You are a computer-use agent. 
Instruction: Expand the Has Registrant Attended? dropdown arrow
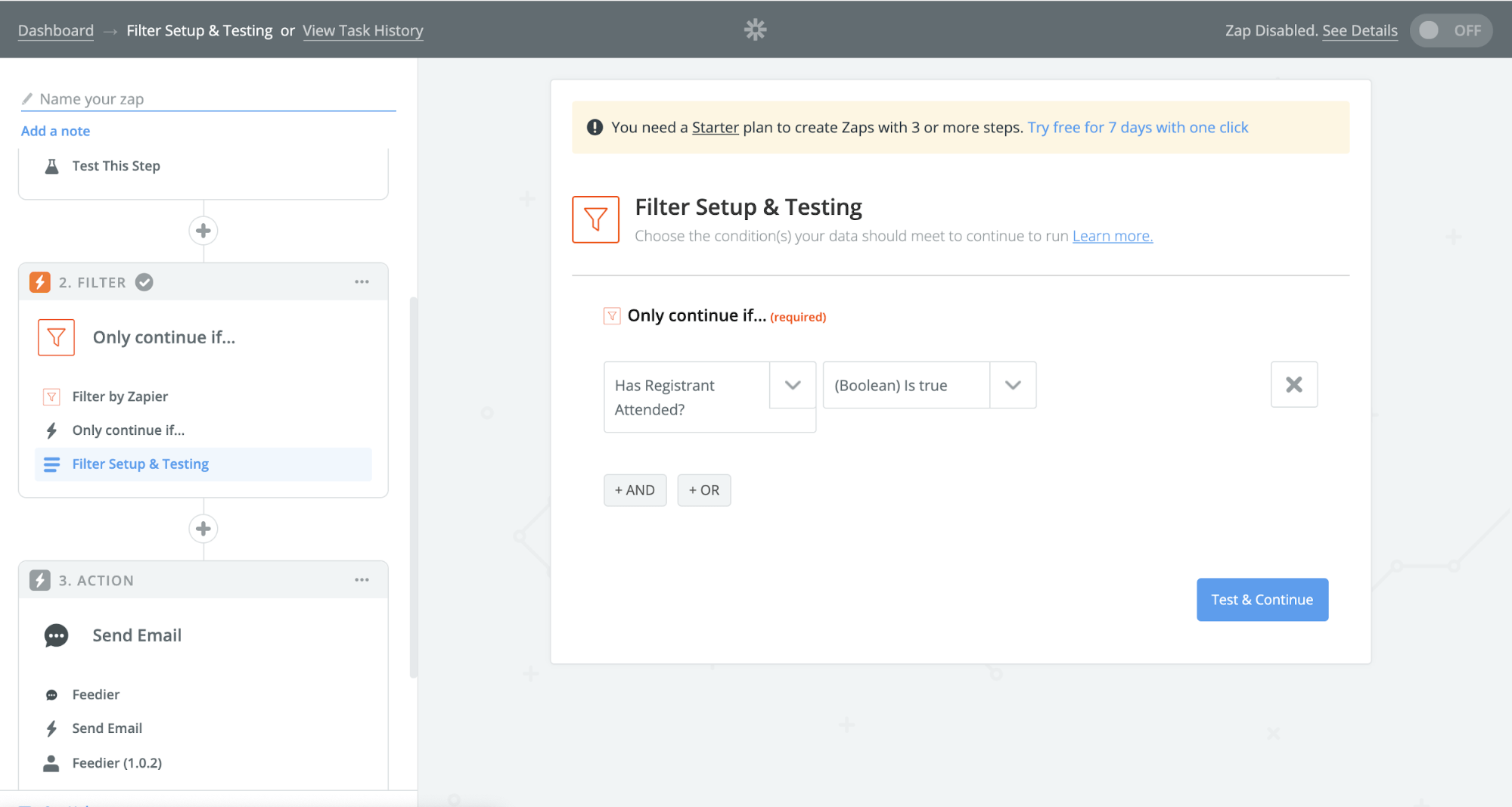[x=793, y=386]
